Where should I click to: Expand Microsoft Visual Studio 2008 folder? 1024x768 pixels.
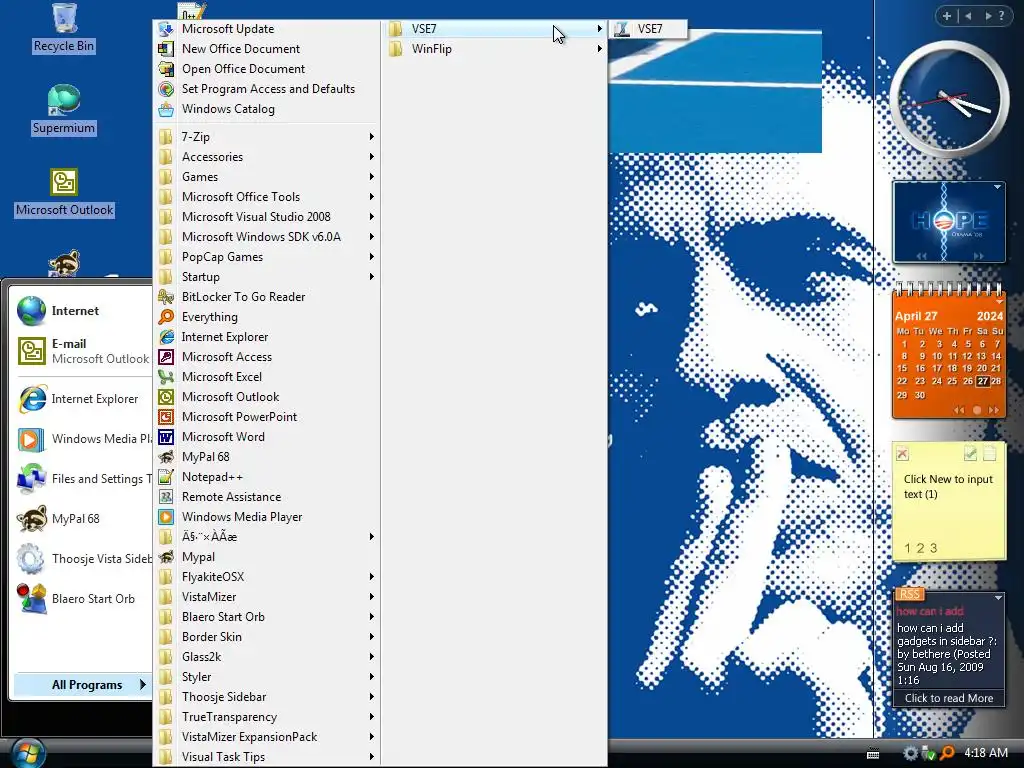[267, 217]
